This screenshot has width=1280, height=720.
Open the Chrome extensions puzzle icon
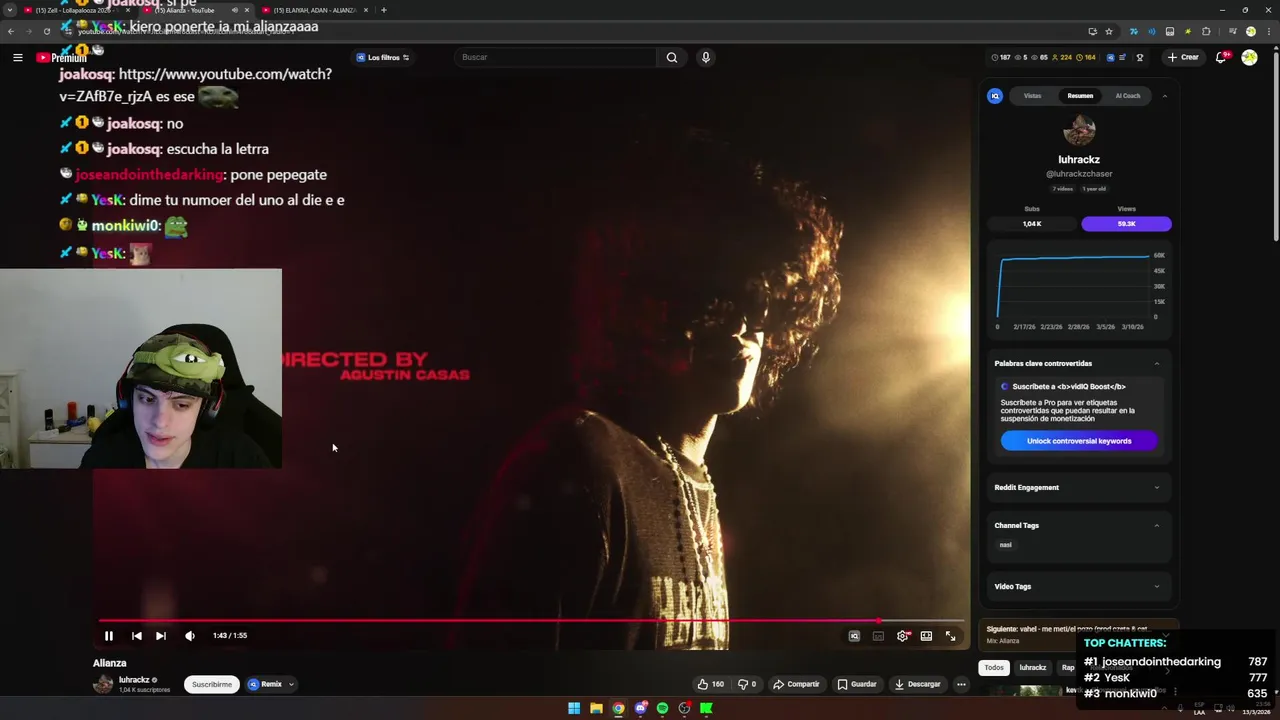(x=1206, y=31)
